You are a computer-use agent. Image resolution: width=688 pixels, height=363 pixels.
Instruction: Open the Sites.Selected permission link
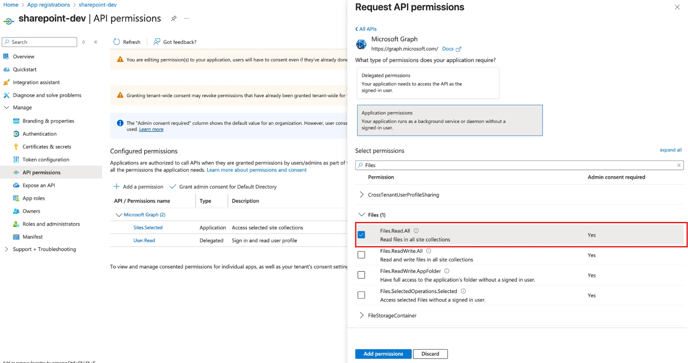coord(148,227)
